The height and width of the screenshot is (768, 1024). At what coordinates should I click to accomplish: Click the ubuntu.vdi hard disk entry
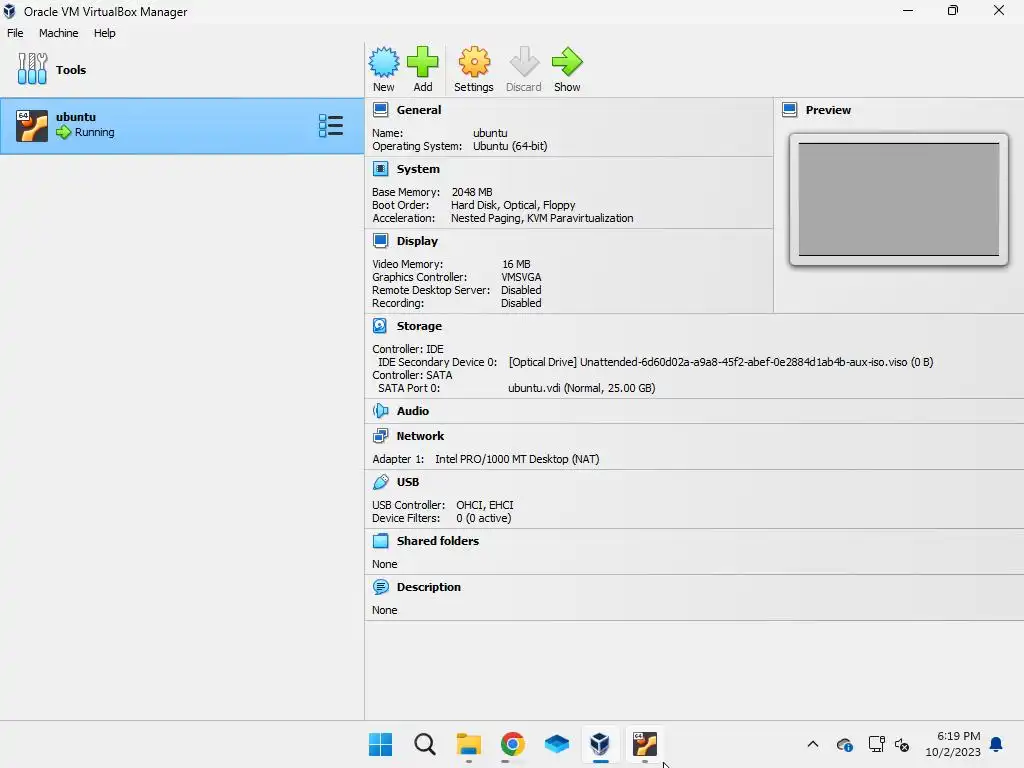coord(581,388)
